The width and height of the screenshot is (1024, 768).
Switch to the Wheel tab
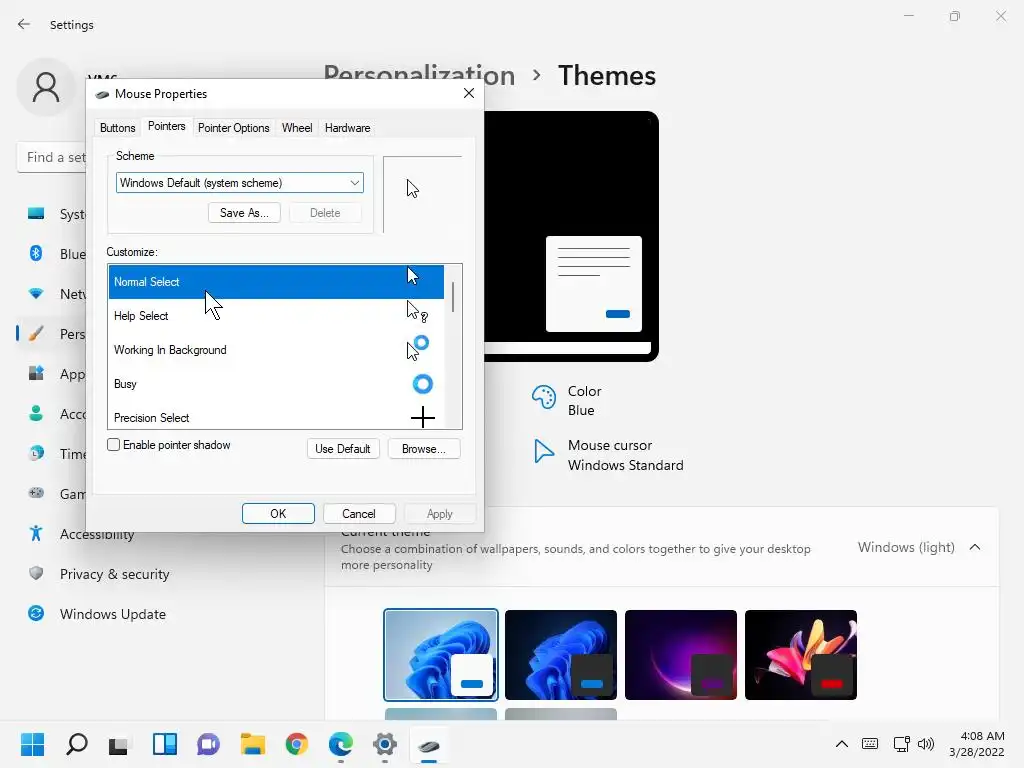click(x=296, y=128)
